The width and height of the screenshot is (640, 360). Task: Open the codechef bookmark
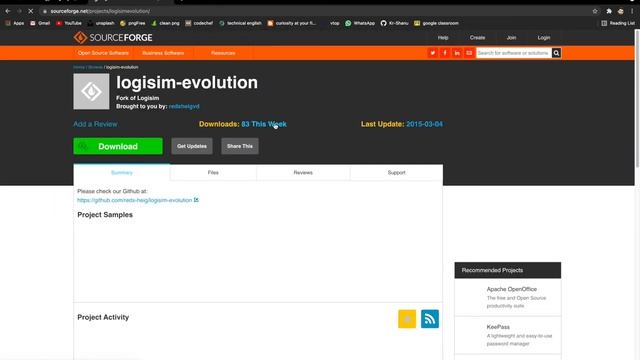coord(199,23)
